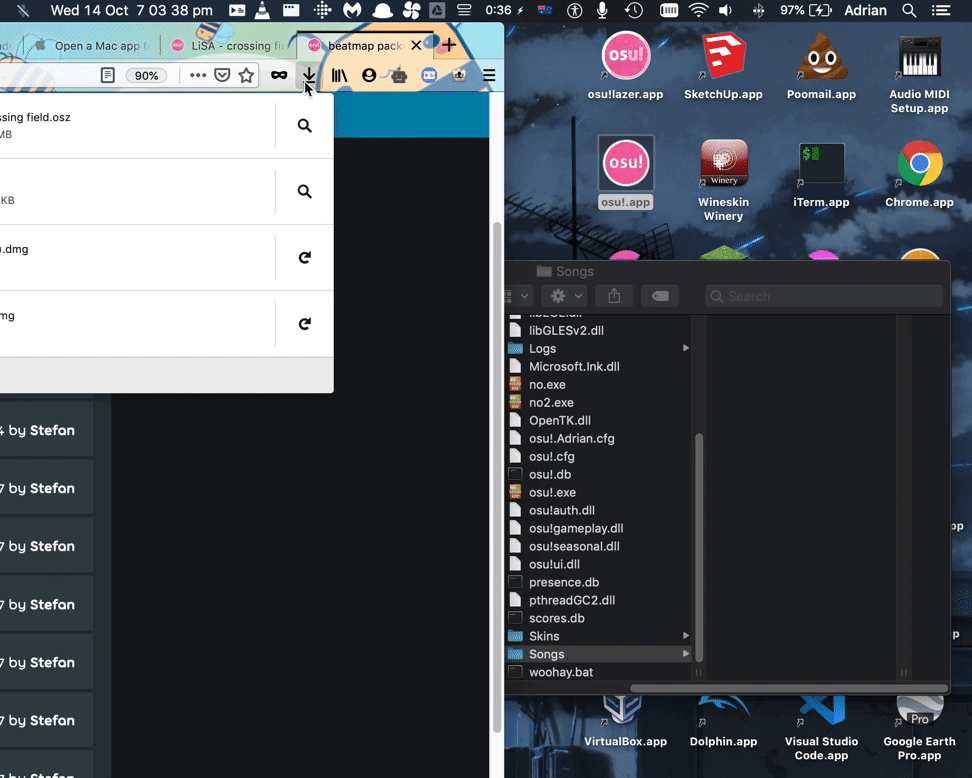Click the Firefox account avatar icon

369,76
